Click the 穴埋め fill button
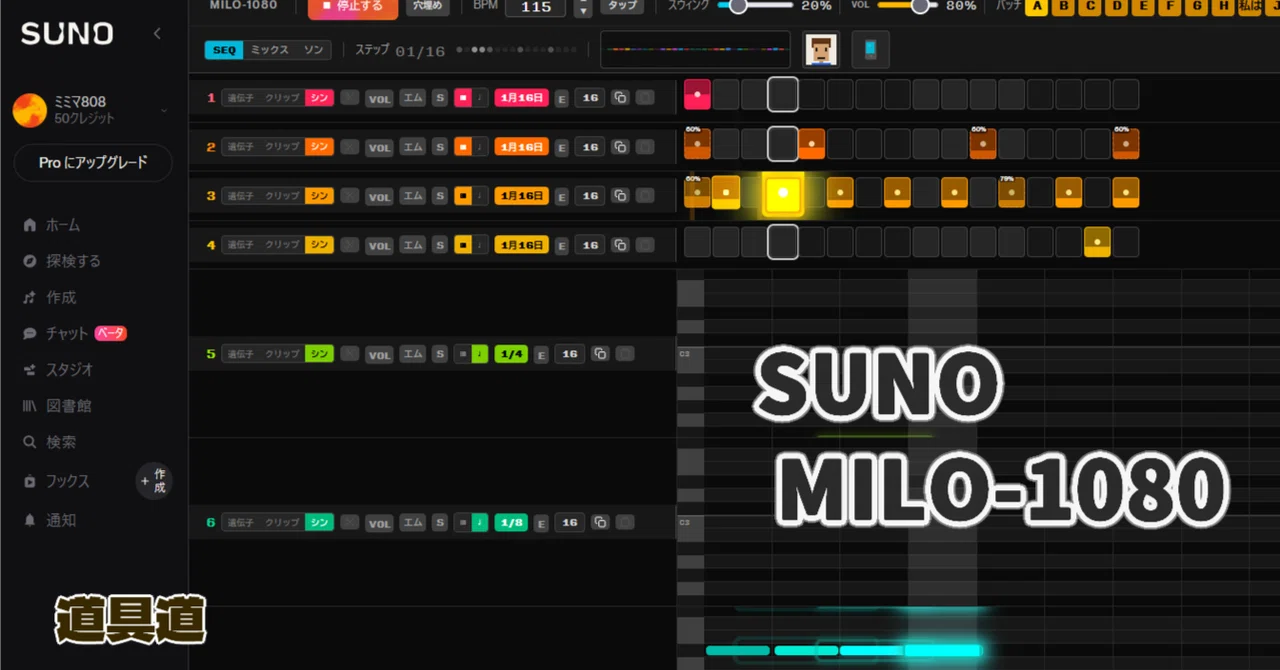This screenshot has height=670, width=1280. 427,6
